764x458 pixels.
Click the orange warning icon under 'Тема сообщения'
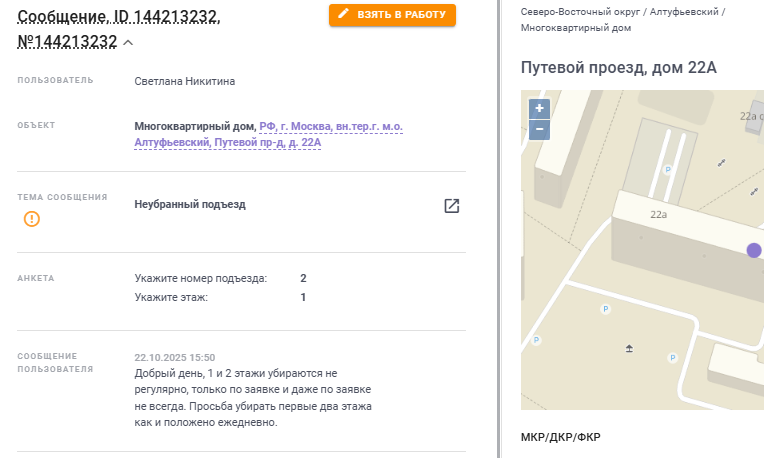pos(32,218)
